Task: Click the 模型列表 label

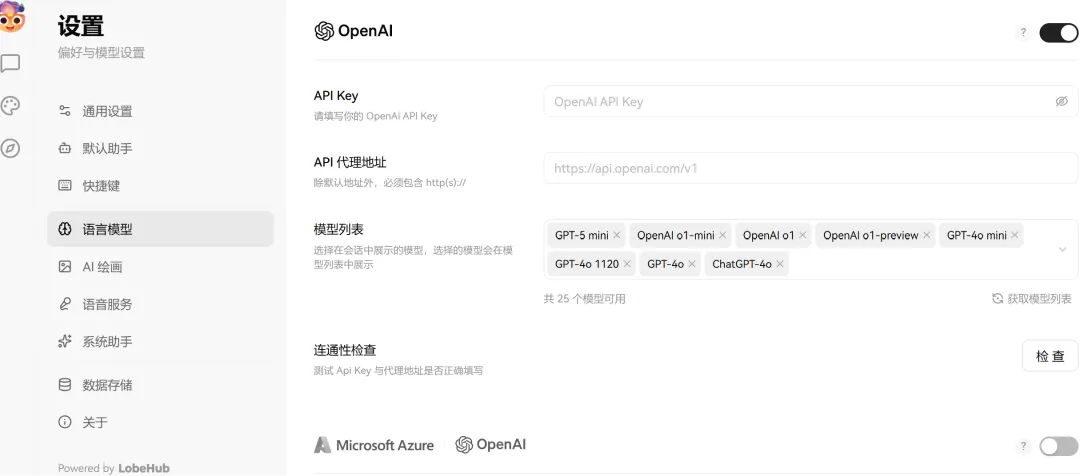Action: [339, 229]
